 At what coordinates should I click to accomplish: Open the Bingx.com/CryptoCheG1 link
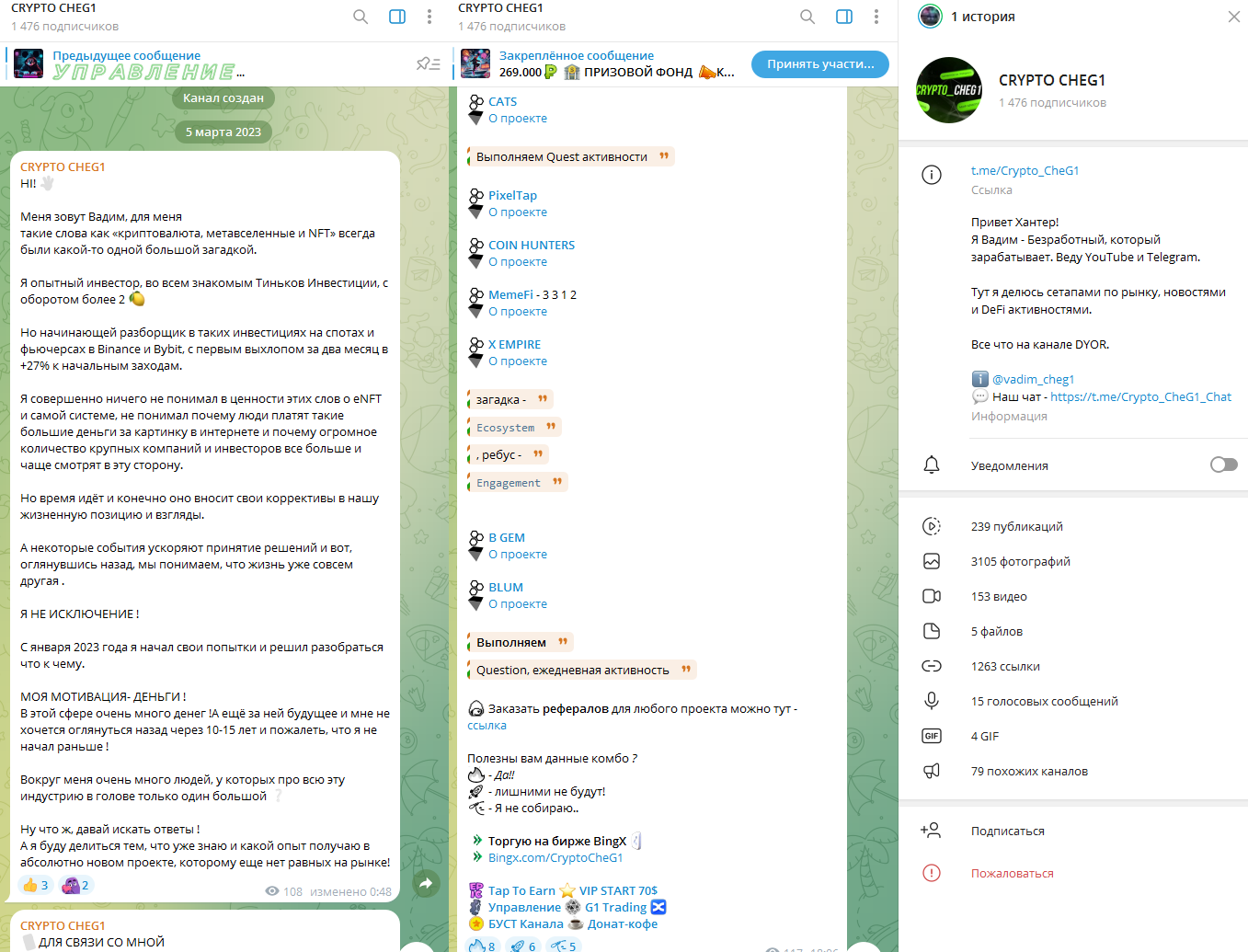555,857
